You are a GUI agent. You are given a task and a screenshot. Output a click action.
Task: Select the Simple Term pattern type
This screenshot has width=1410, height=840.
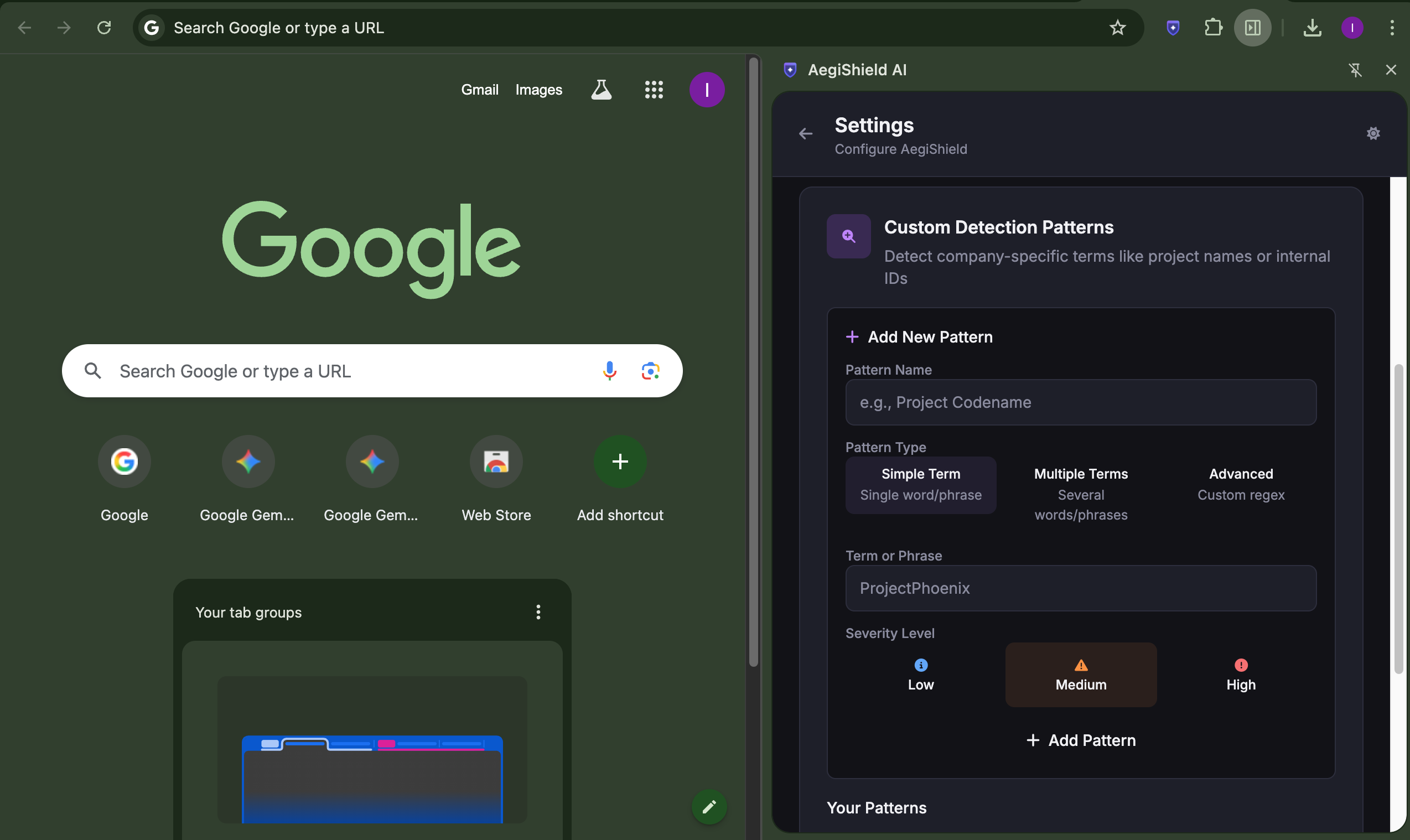click(920, 485)
